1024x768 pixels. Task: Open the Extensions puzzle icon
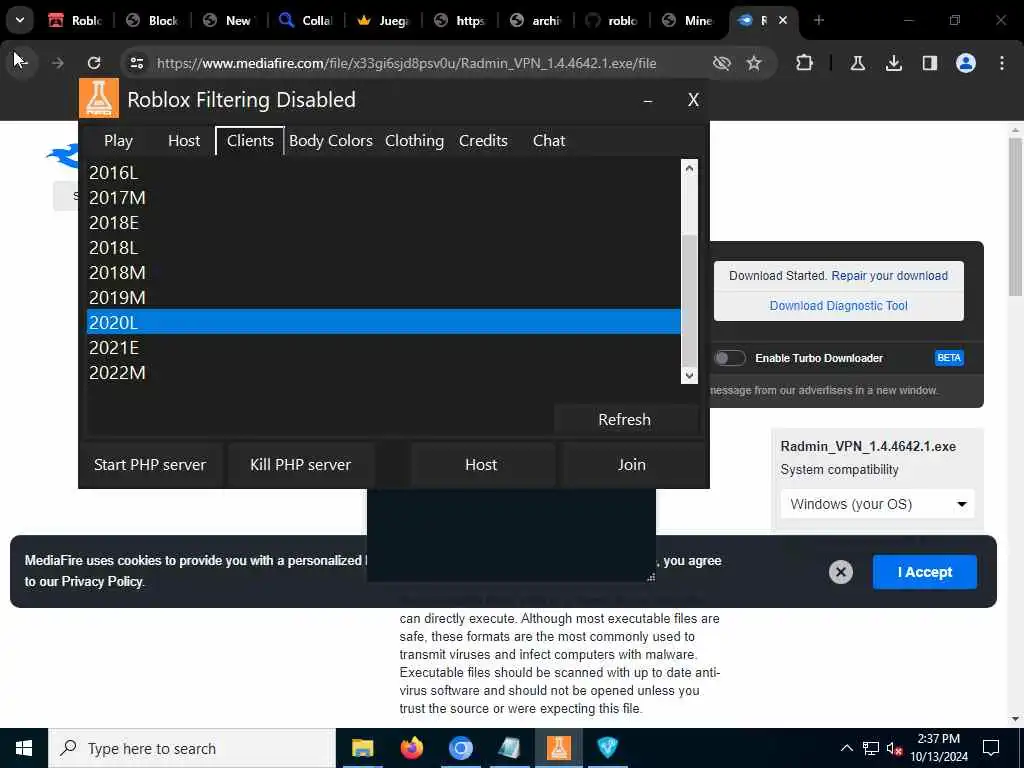(805, 63)
